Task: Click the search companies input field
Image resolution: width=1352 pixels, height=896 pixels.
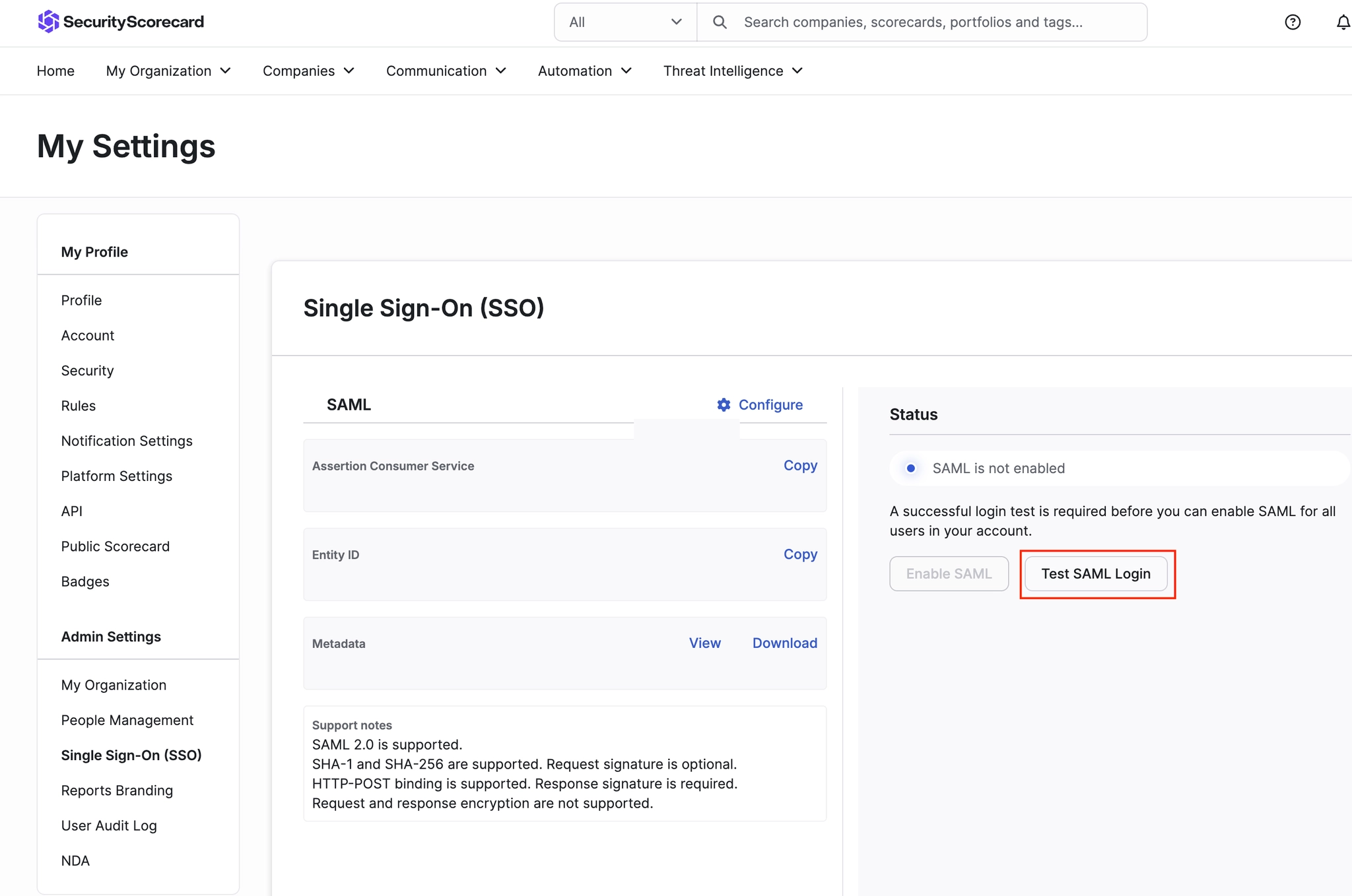Action: tap(924, 22)
